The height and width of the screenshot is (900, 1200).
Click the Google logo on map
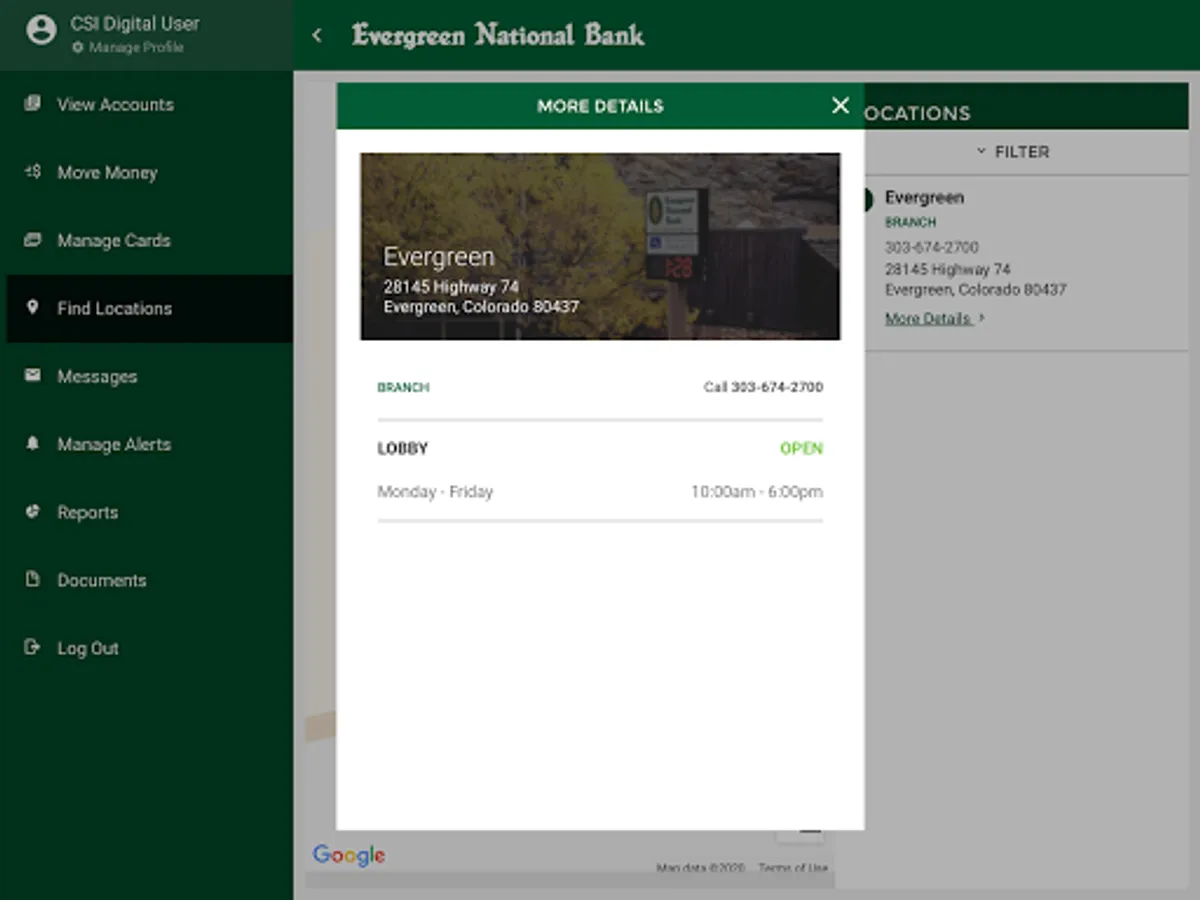coord(349,855)
